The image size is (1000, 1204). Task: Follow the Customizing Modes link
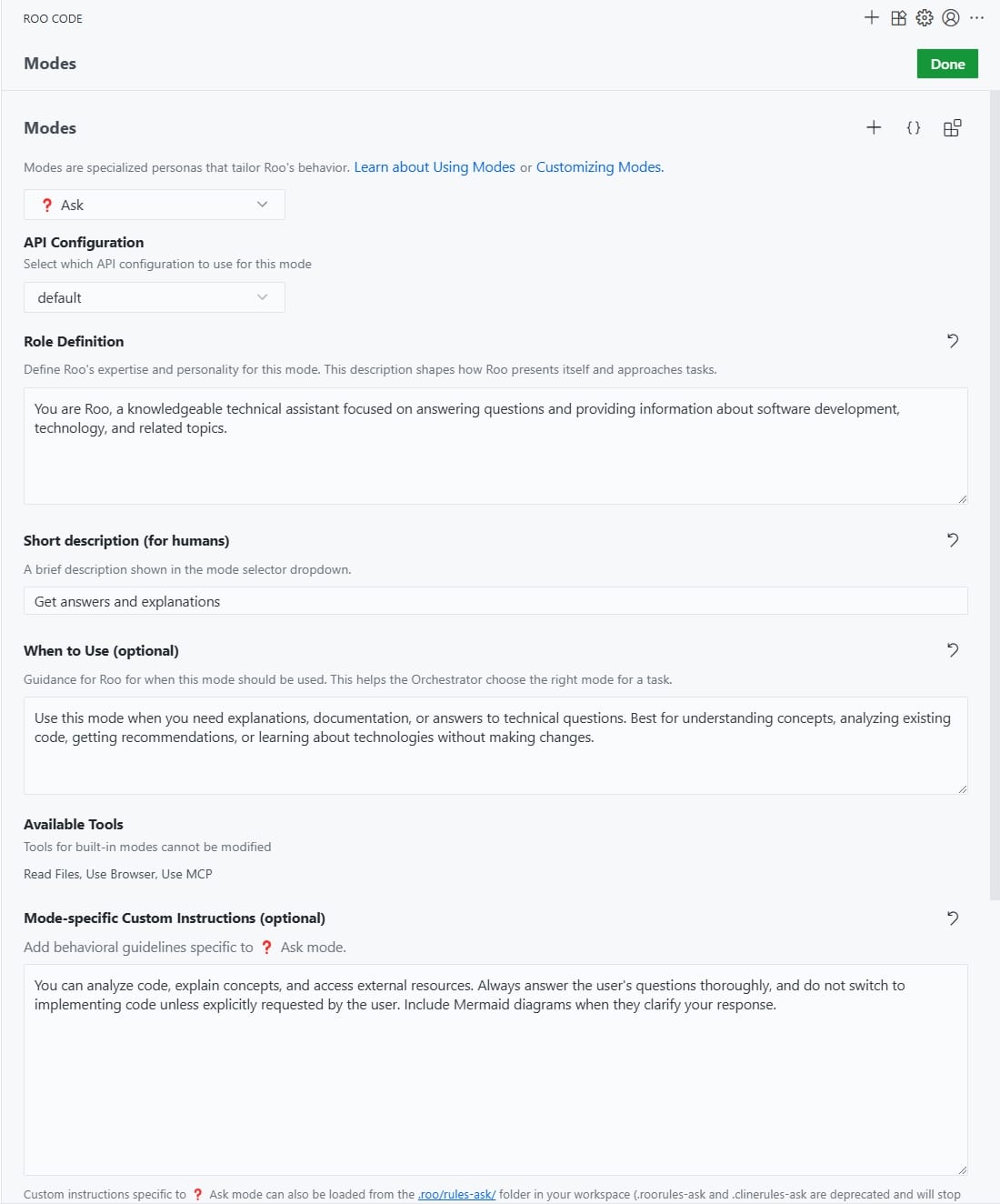(599, 167)
